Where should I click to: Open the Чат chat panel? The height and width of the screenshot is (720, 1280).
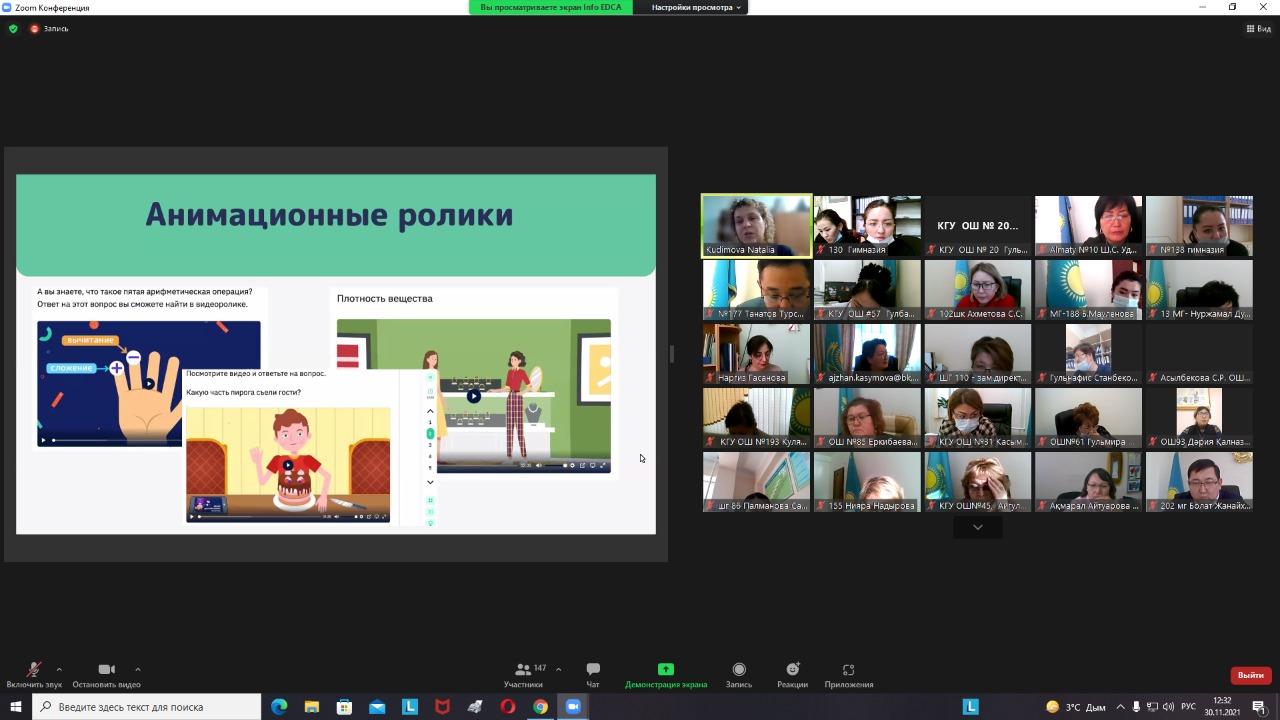(593, 670)
